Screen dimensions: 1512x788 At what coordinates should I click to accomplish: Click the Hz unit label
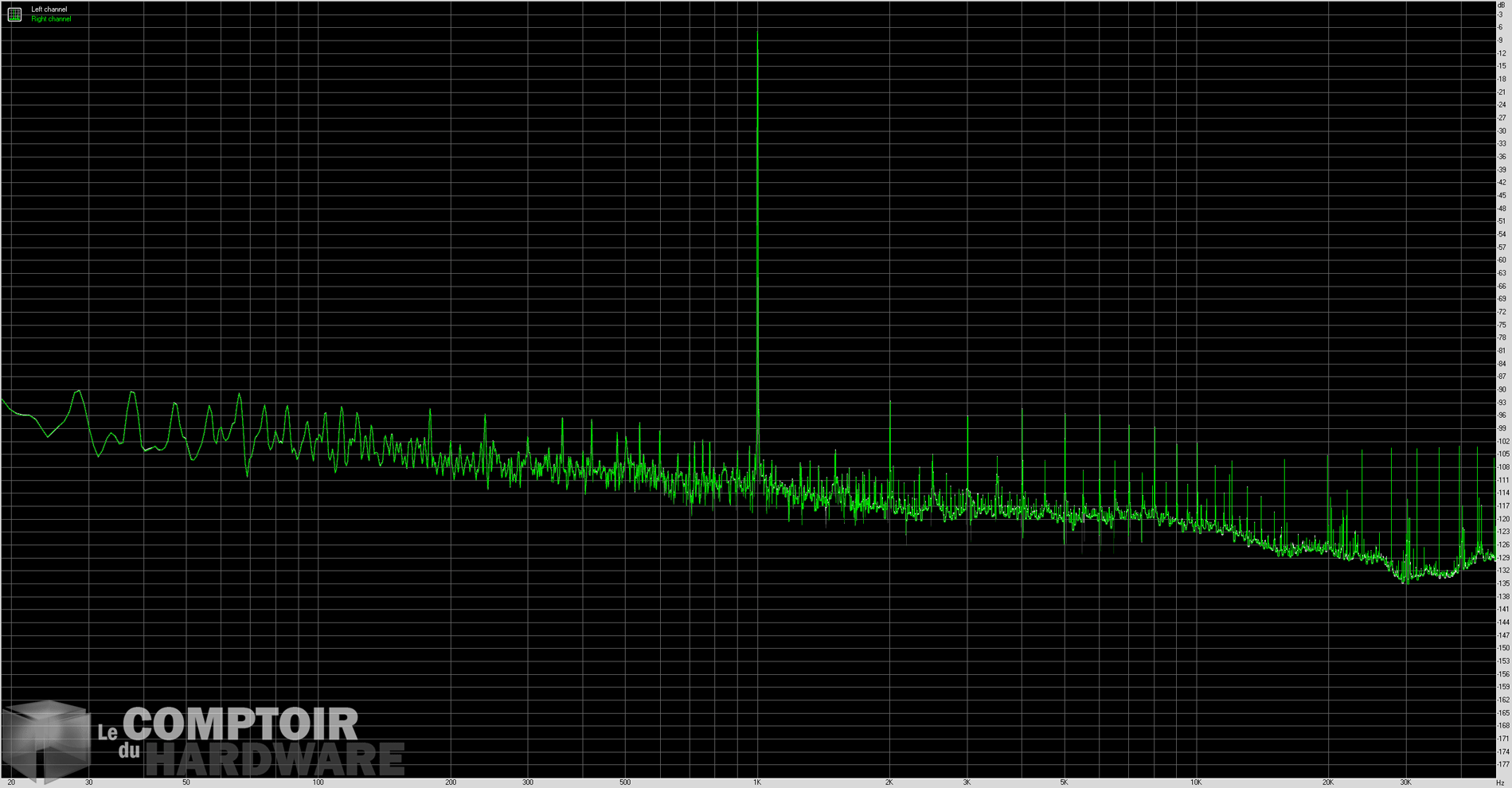1501,782
